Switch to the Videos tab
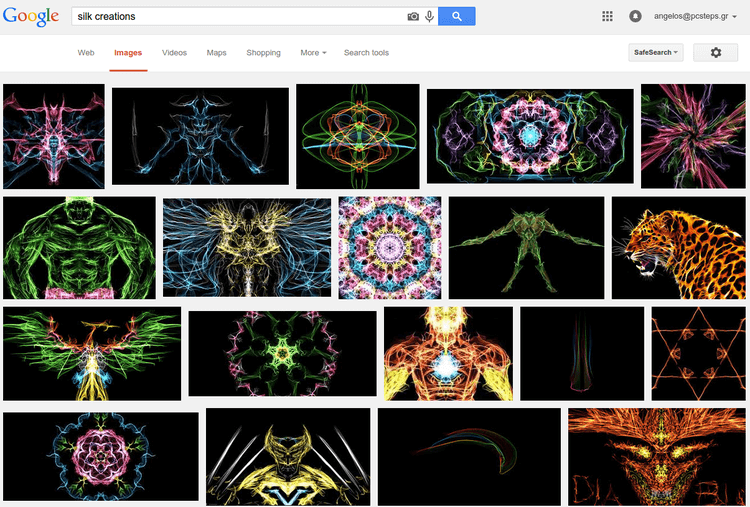The width and height of the screenshot is (750, 507). (174, 53)
